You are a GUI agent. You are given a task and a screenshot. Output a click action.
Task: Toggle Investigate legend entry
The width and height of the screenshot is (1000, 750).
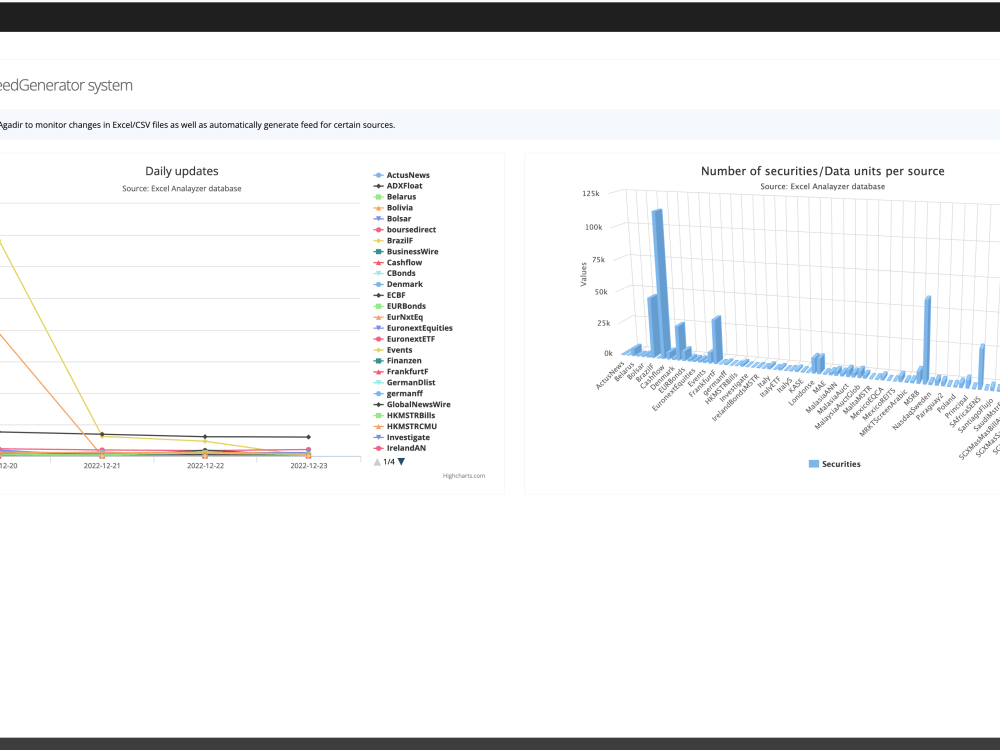(402, 437)
